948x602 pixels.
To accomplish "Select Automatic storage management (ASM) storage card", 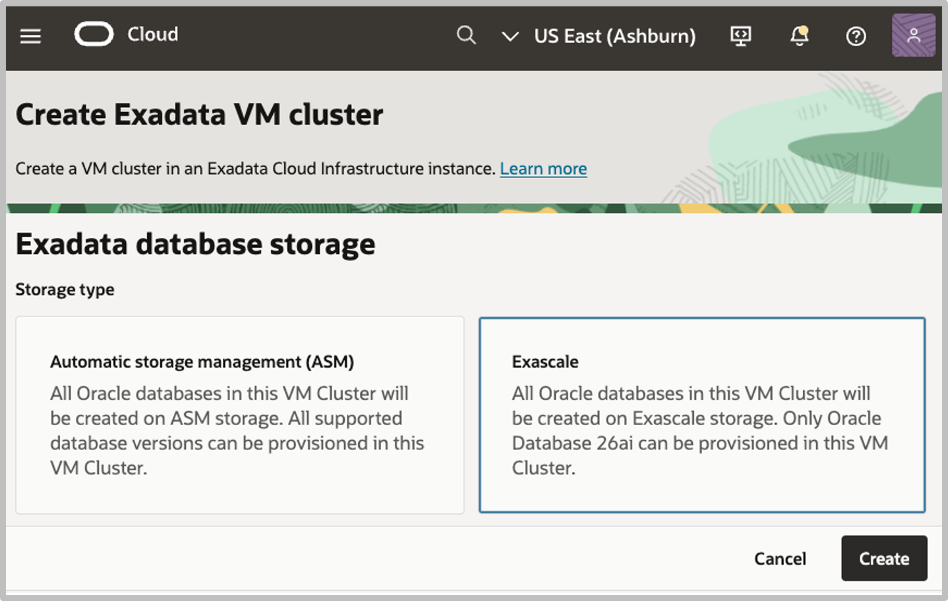I will coord(240,415).
